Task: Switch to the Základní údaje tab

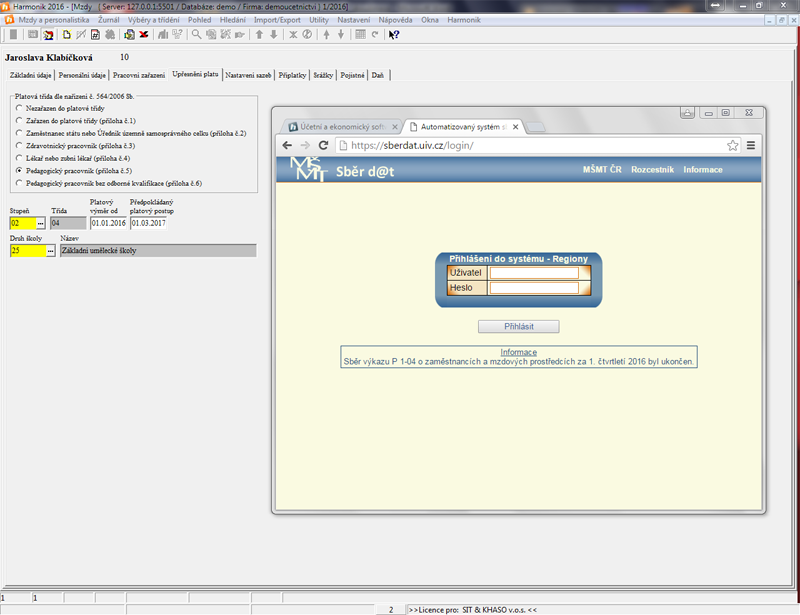Action: (x=31, y=75)
